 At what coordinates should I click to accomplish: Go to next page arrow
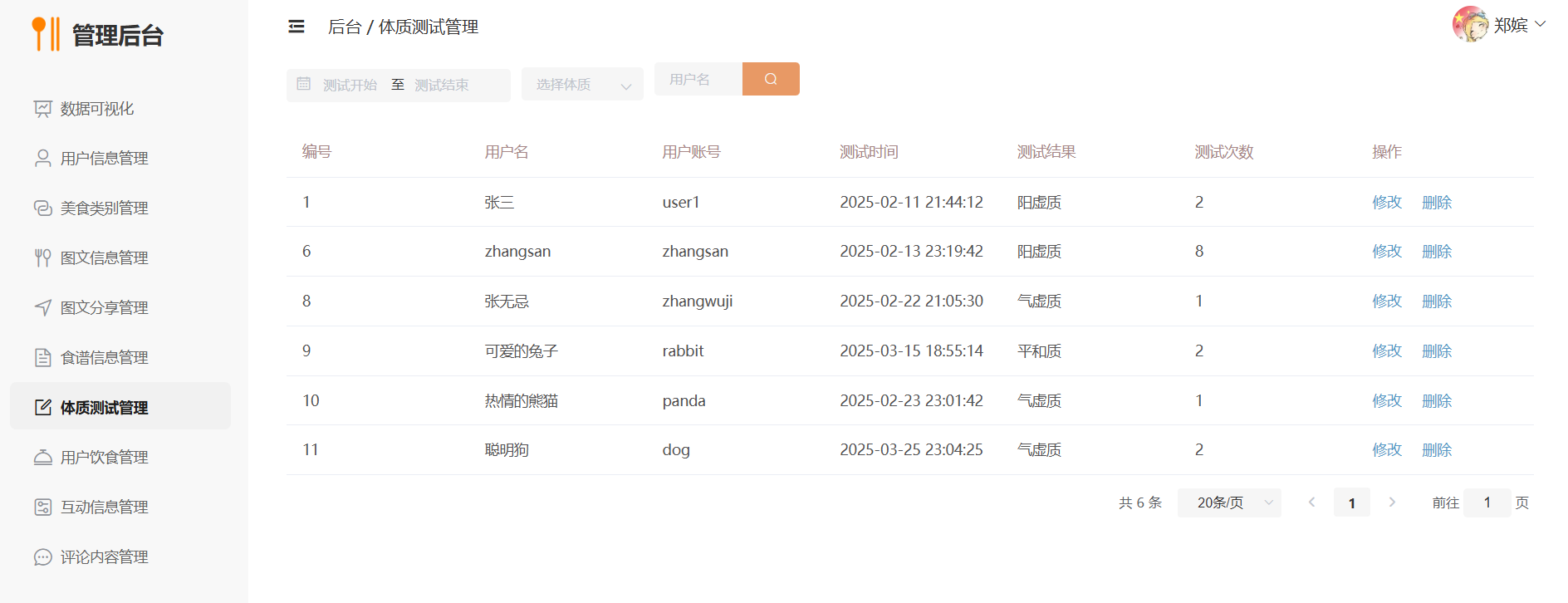click(1392, 502)
